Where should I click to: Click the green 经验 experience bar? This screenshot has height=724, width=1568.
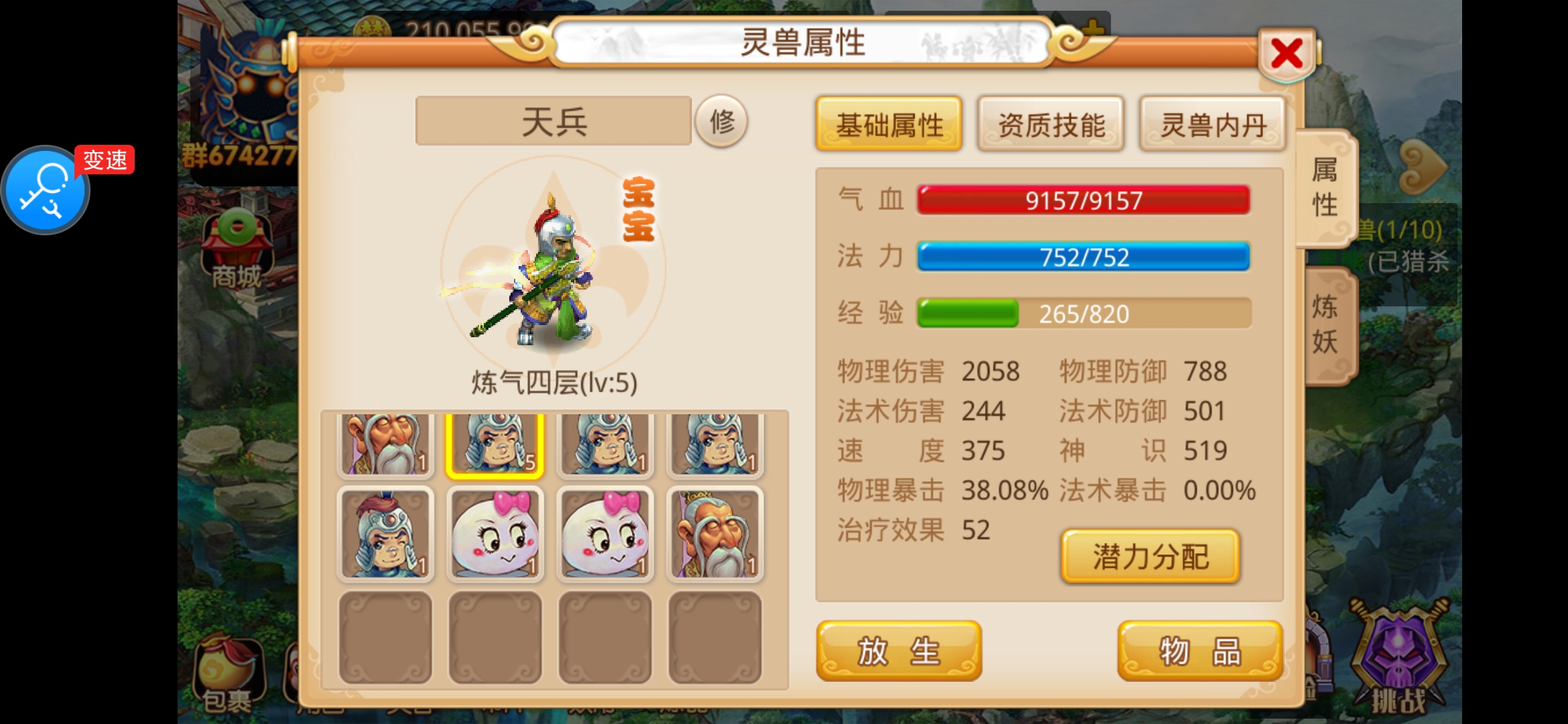click(x=1084, y=313)
